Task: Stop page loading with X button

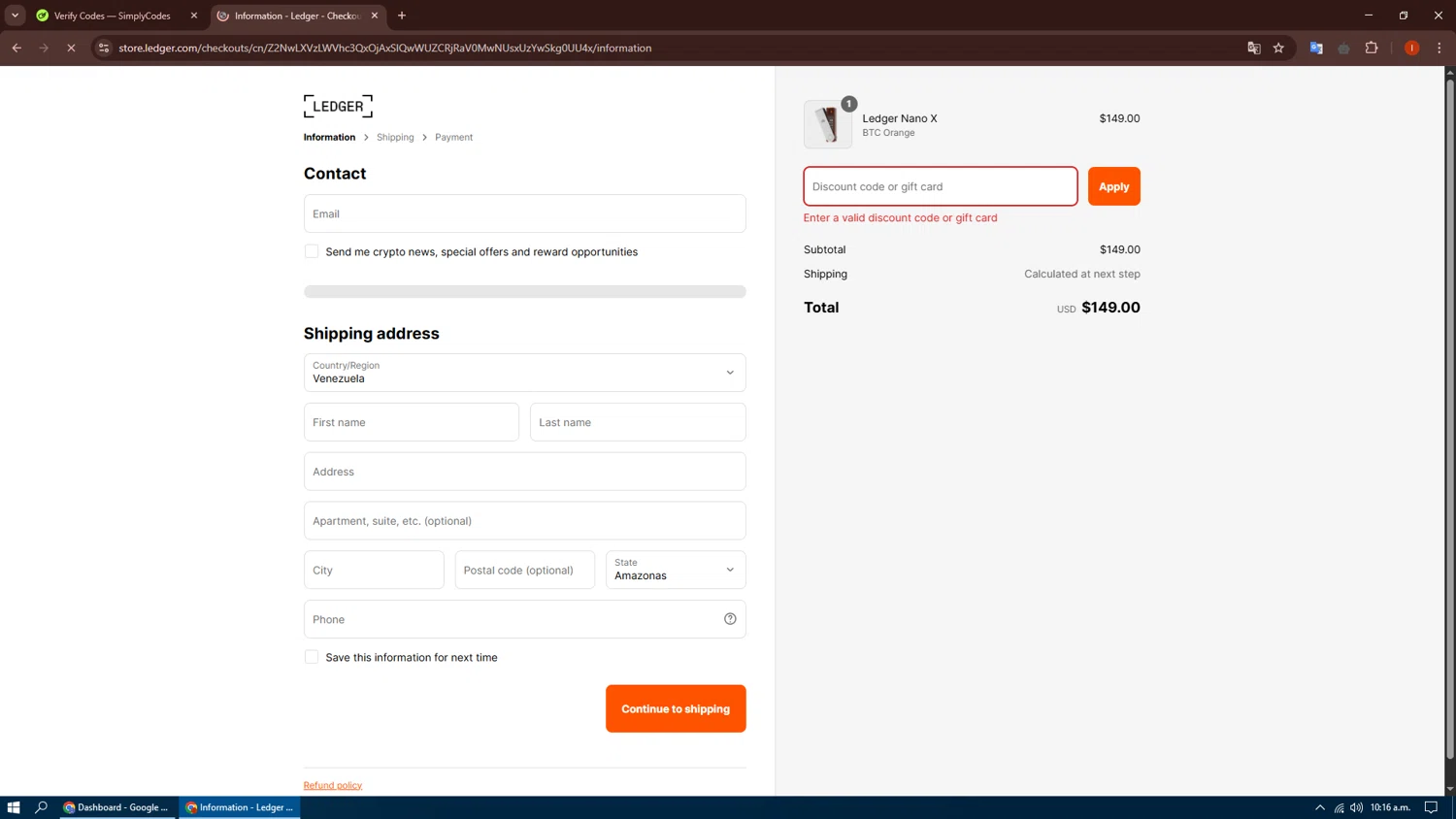Action: tap(71, 48)
